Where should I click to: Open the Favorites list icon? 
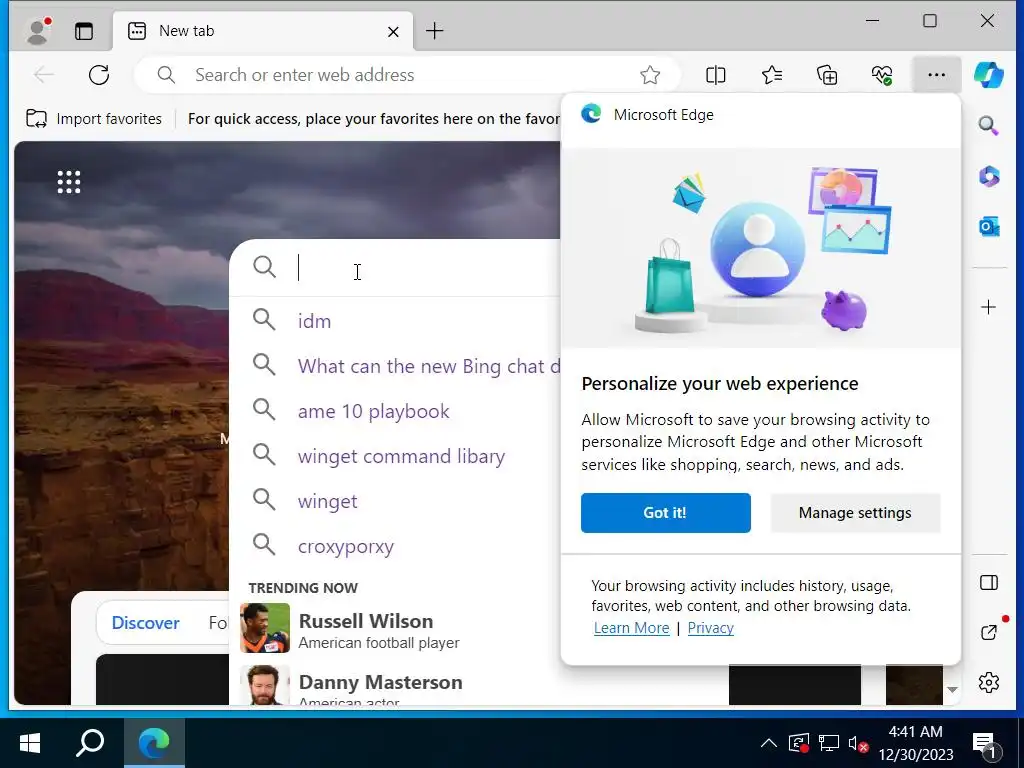click(x=772, y=75)
